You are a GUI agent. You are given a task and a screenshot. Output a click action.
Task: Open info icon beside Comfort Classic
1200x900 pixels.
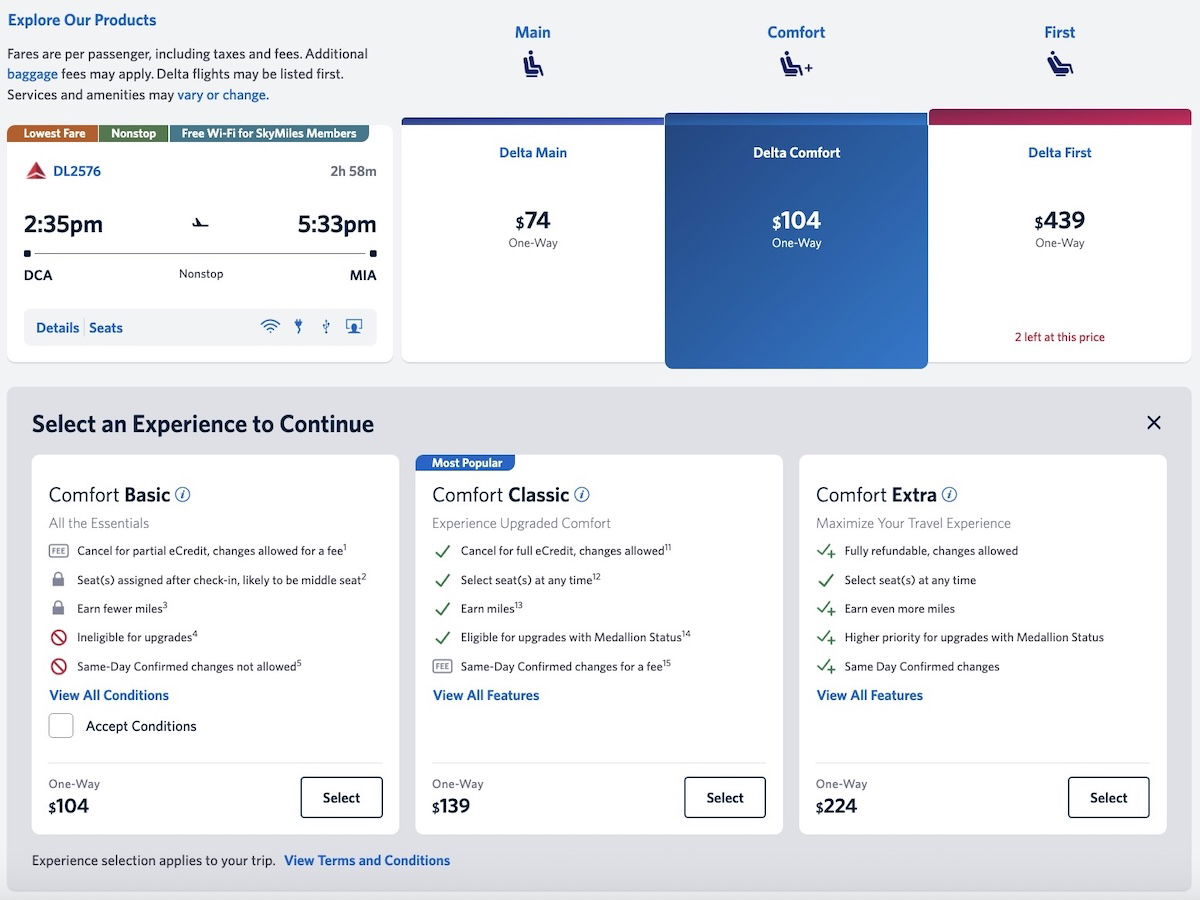(582, 495)
